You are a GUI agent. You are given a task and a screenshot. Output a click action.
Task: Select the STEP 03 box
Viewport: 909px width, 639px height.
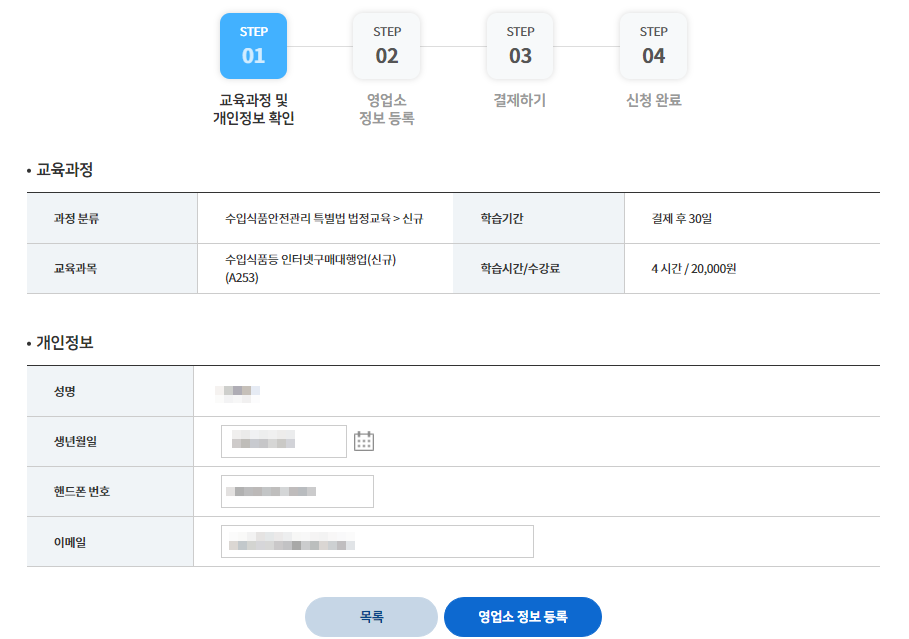520,46
